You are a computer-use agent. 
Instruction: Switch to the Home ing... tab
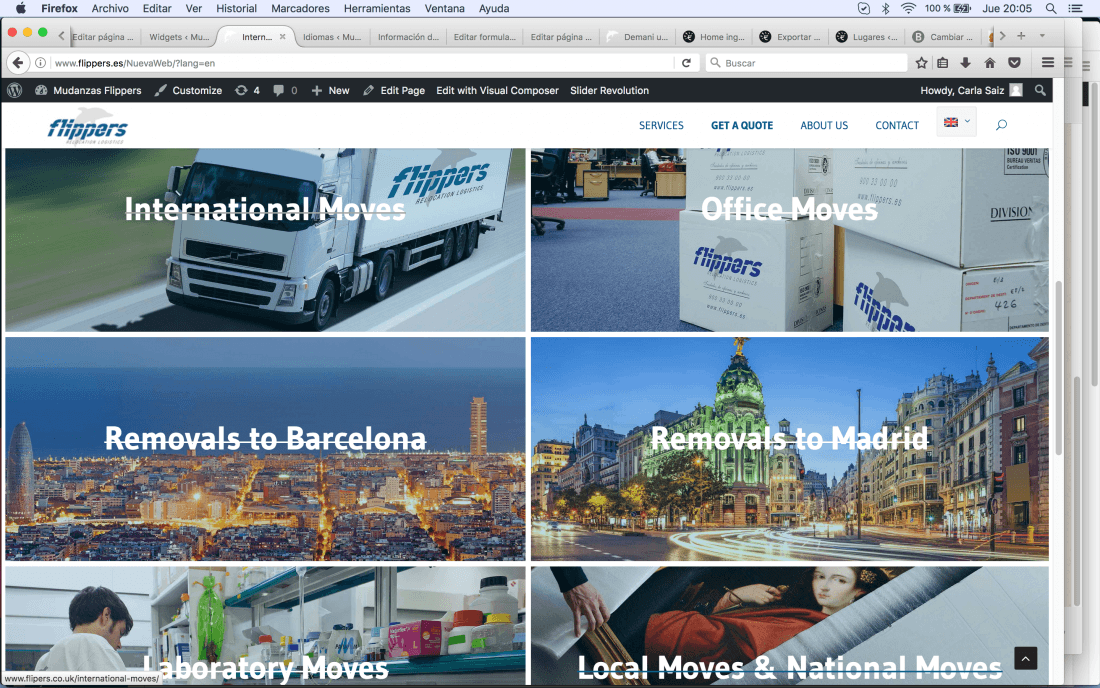click(716, 36)
